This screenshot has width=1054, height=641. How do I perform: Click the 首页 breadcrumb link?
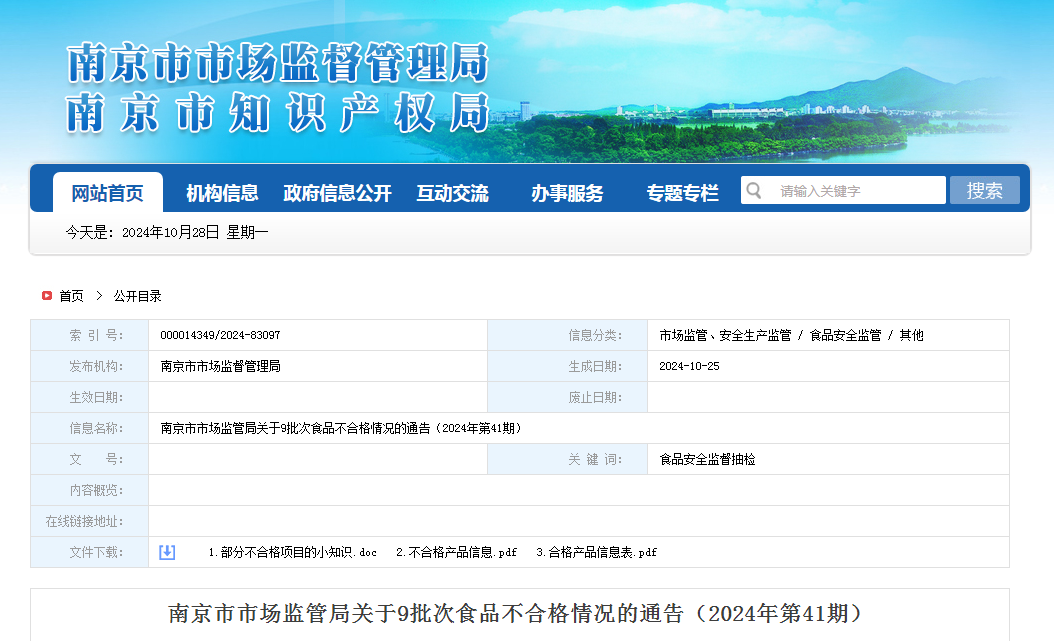coord(71,296)
